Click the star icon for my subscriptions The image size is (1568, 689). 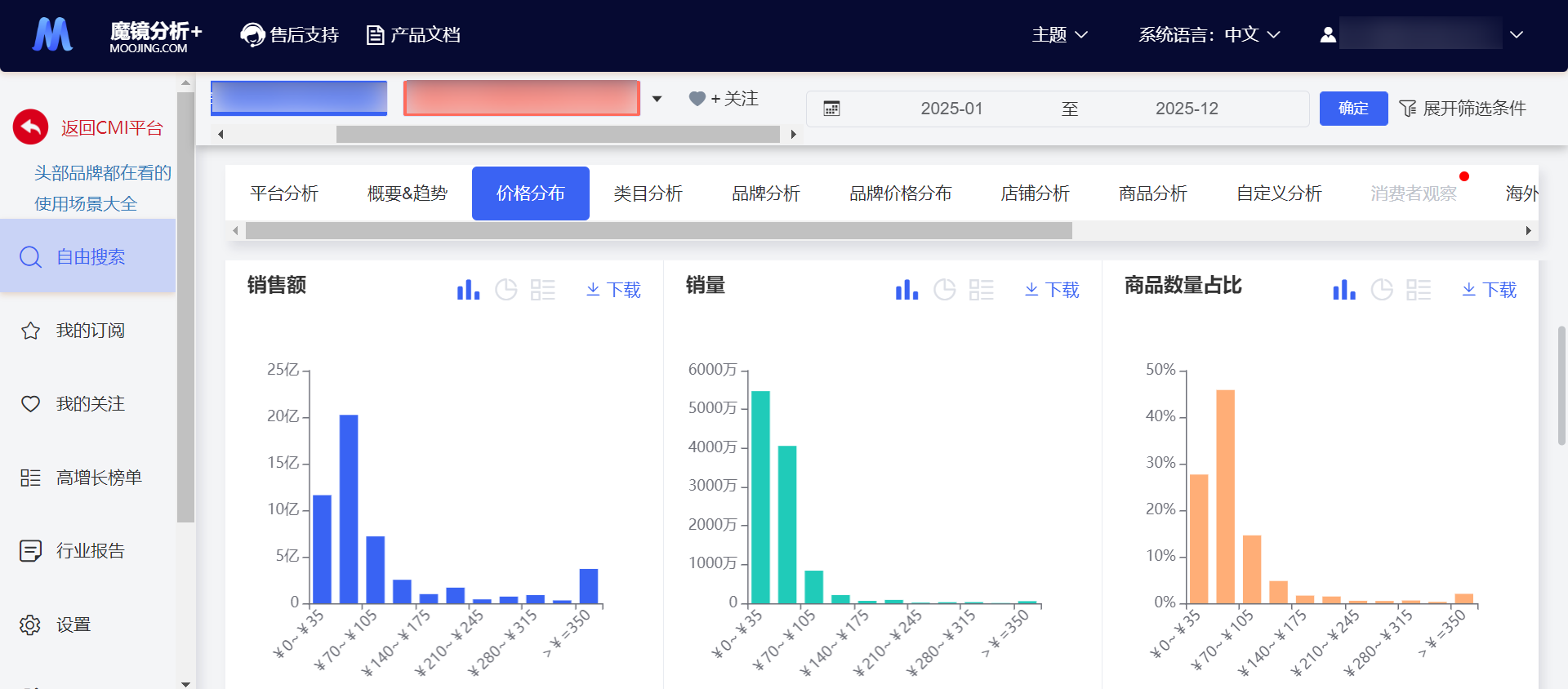(30, 331)
